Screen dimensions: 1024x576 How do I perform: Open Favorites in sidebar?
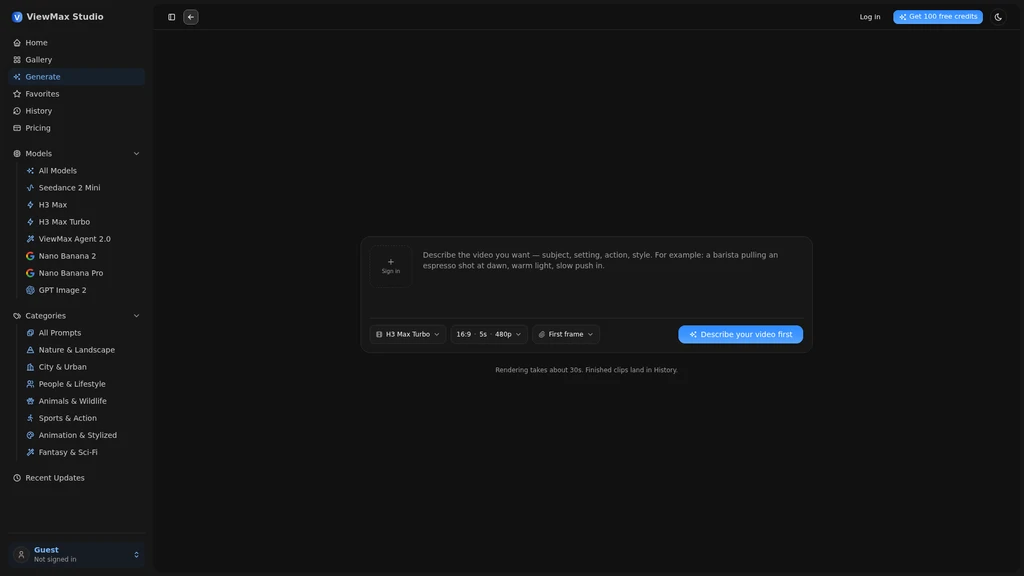point(76,93)
